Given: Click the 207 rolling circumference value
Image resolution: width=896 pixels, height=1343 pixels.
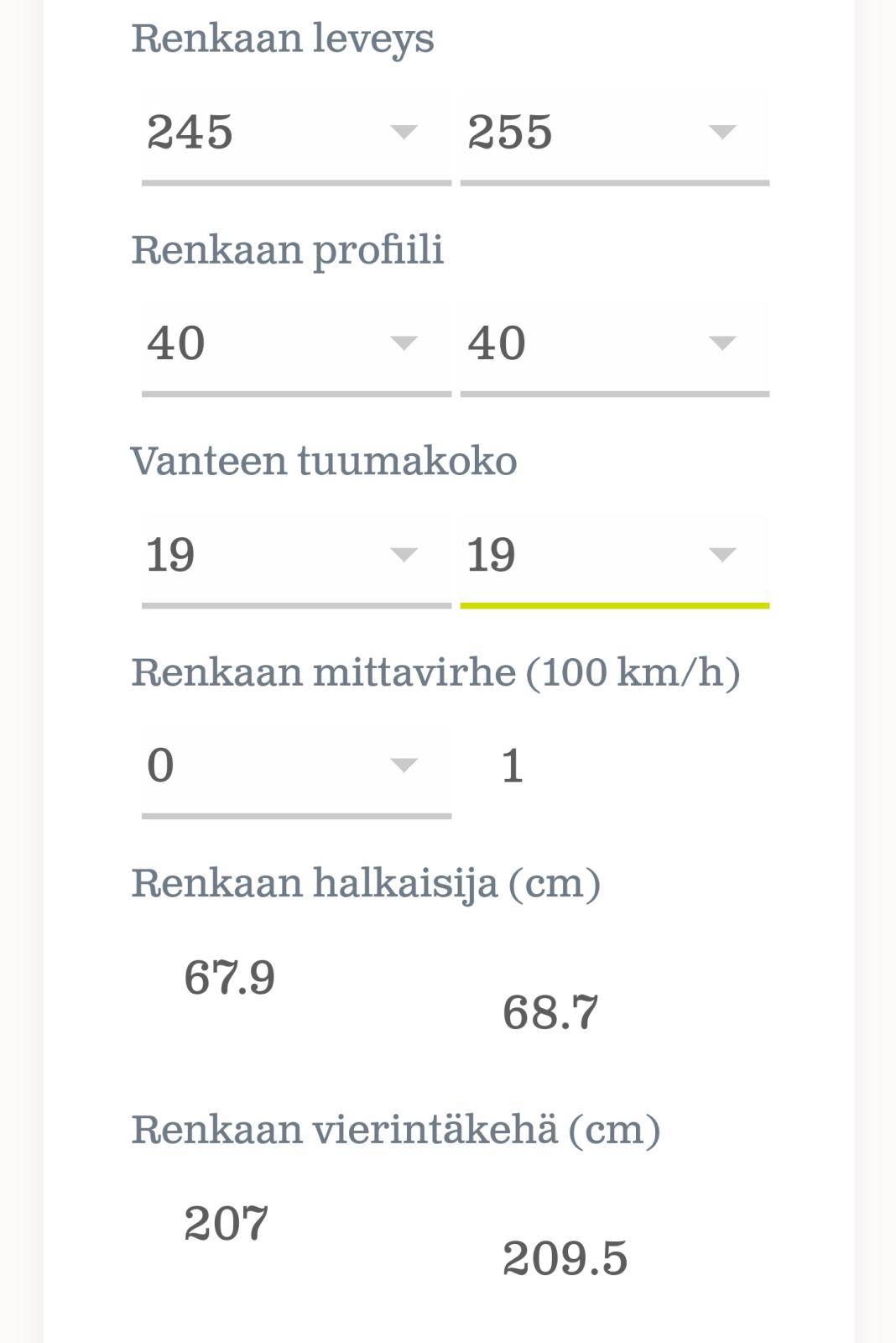Looking at the screenshot, I should [x=226, y=1224].
